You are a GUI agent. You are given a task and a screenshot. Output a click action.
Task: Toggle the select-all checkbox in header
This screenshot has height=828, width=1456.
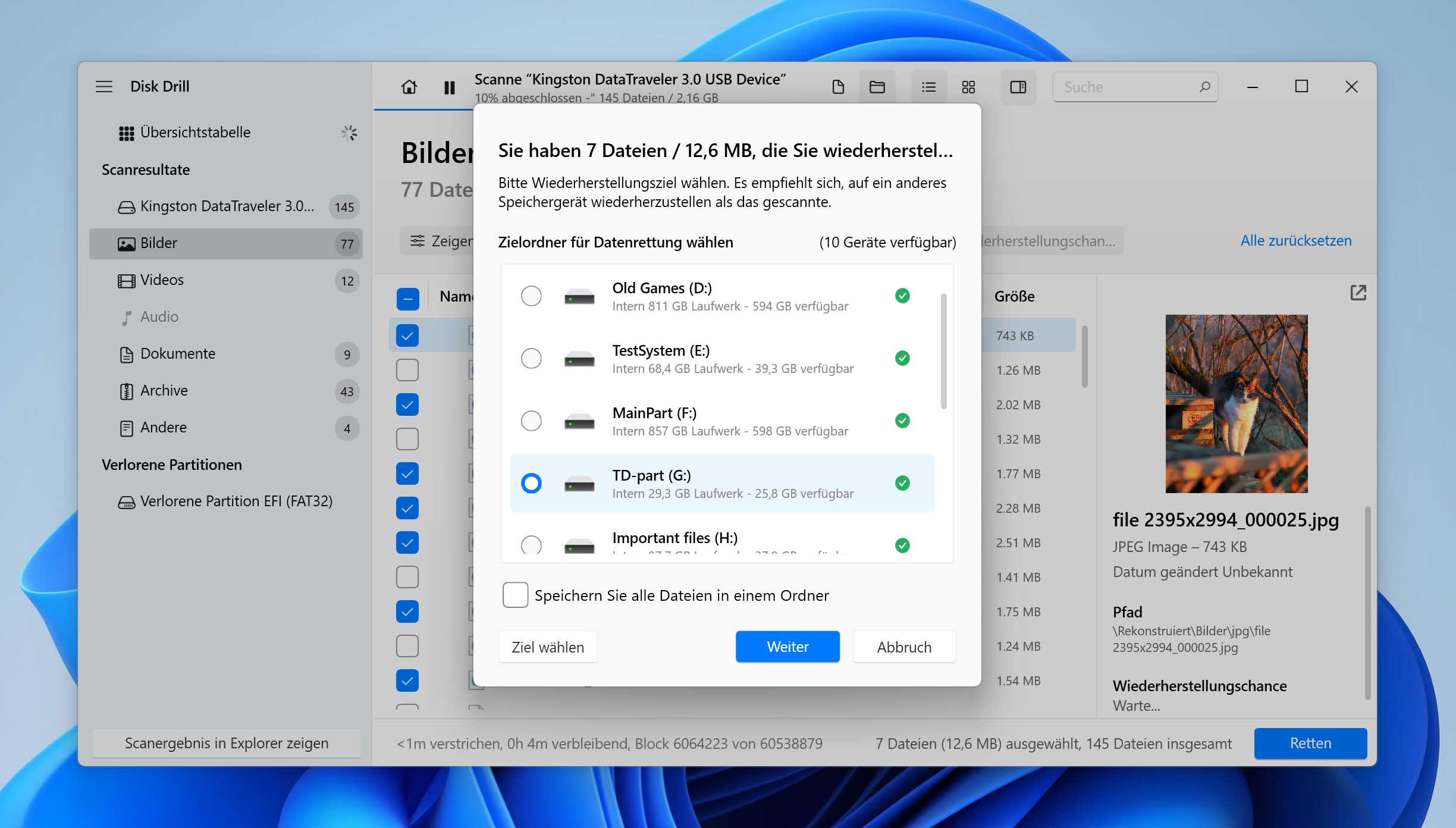[x=407, y=299]
